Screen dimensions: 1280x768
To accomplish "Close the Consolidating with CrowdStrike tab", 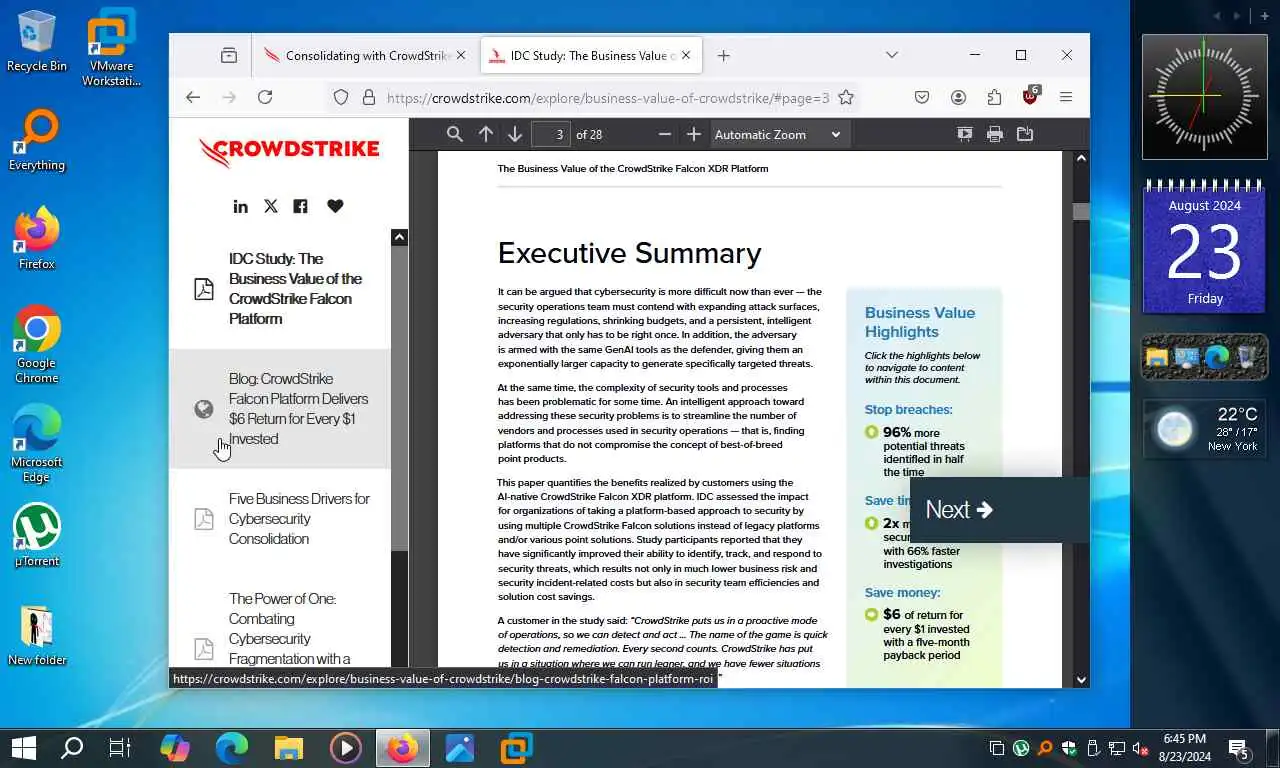I will point(461,56).
